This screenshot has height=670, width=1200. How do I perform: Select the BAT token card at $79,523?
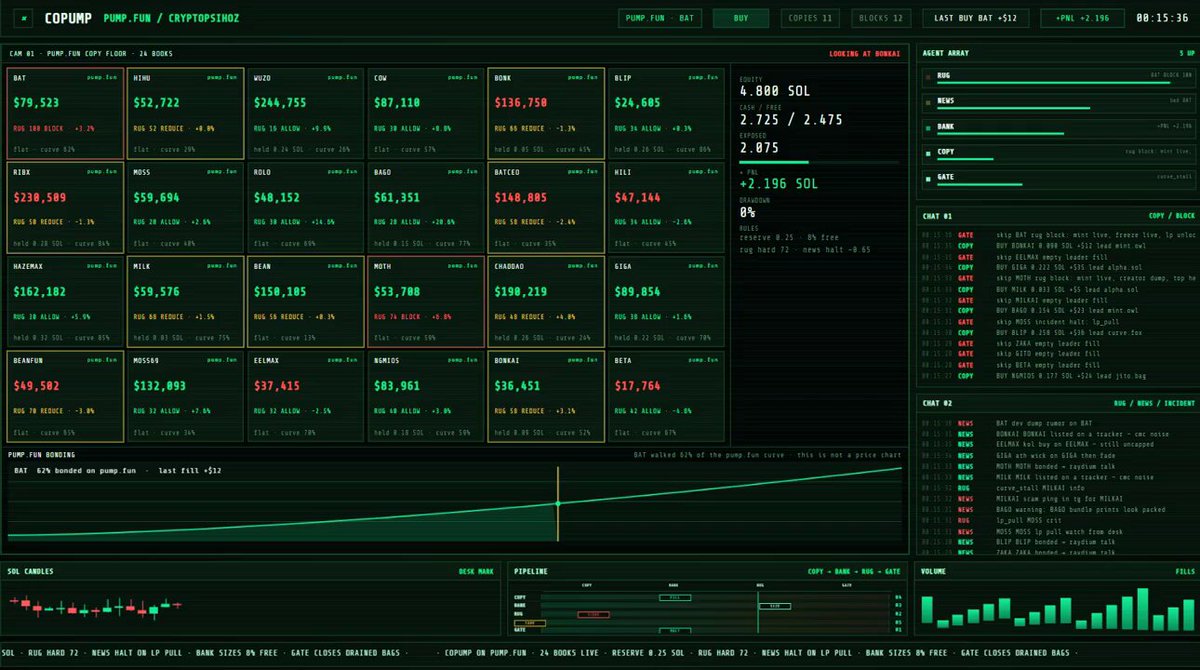65,113
